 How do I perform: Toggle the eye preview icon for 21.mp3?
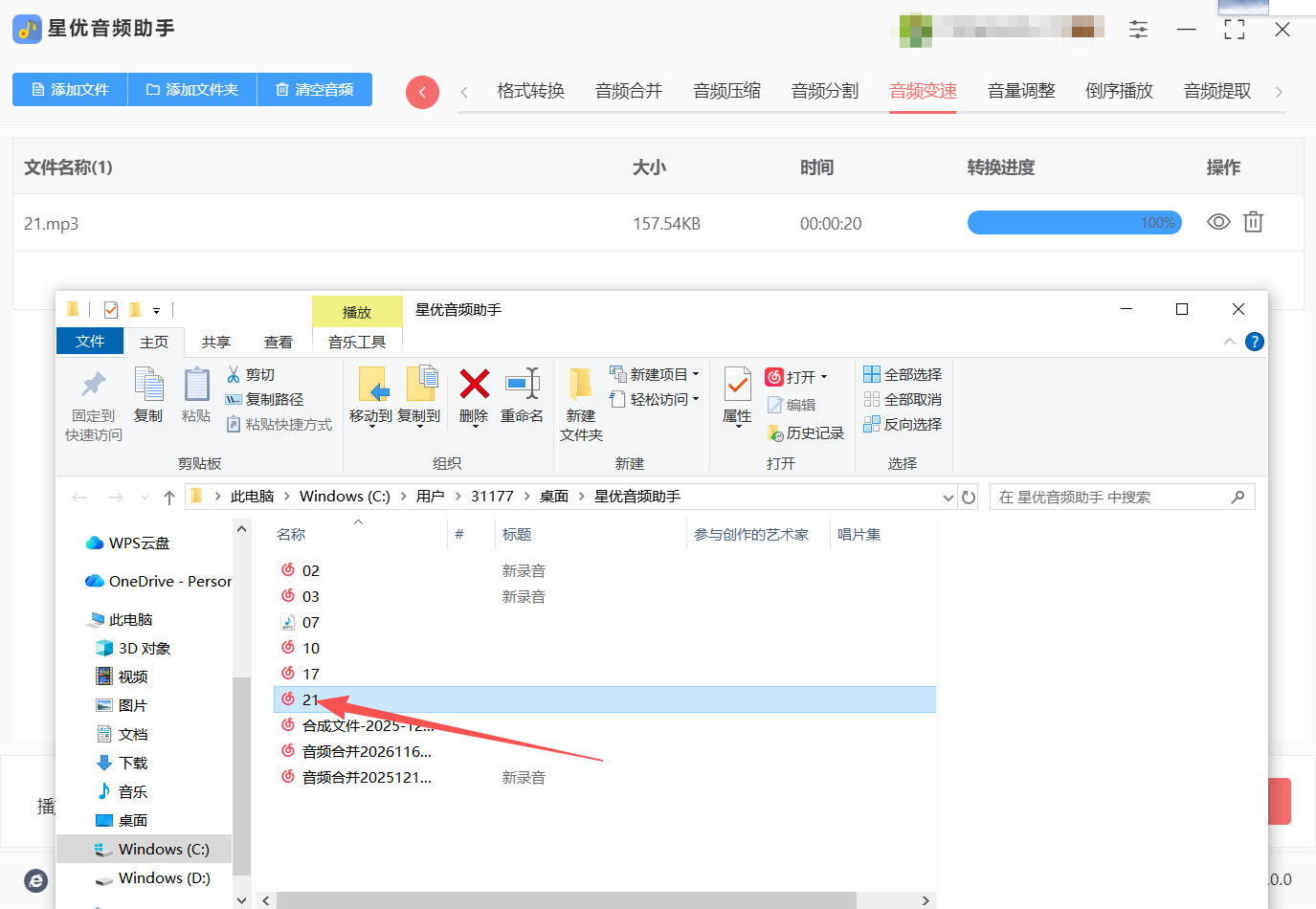point(1218,222)
